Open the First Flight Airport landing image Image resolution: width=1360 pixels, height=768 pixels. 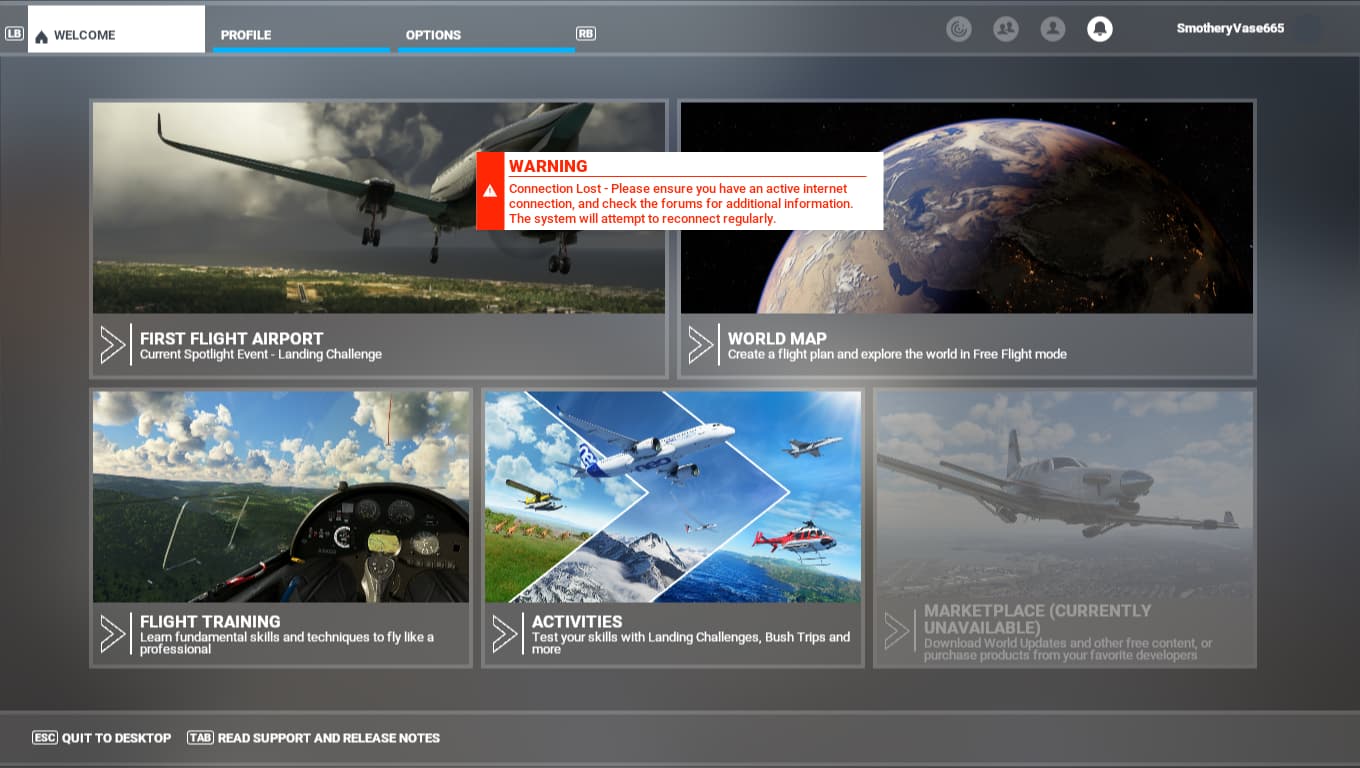[x=379, y=208]
